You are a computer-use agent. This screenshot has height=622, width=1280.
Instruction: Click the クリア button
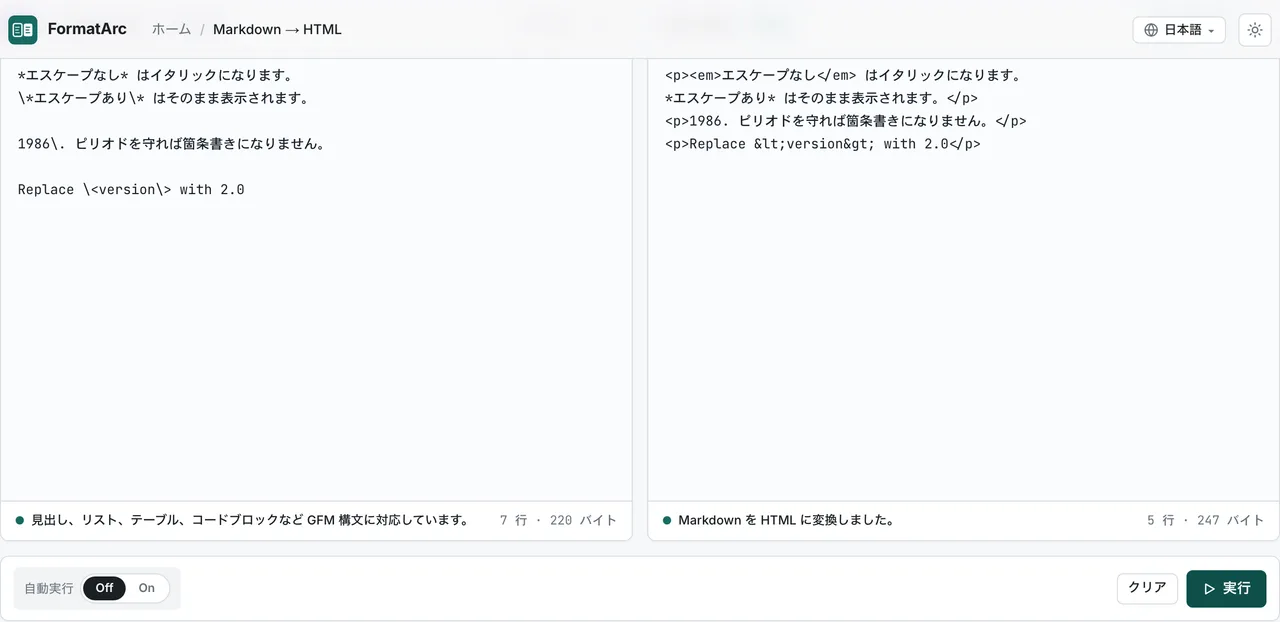tap(1147, 588)
